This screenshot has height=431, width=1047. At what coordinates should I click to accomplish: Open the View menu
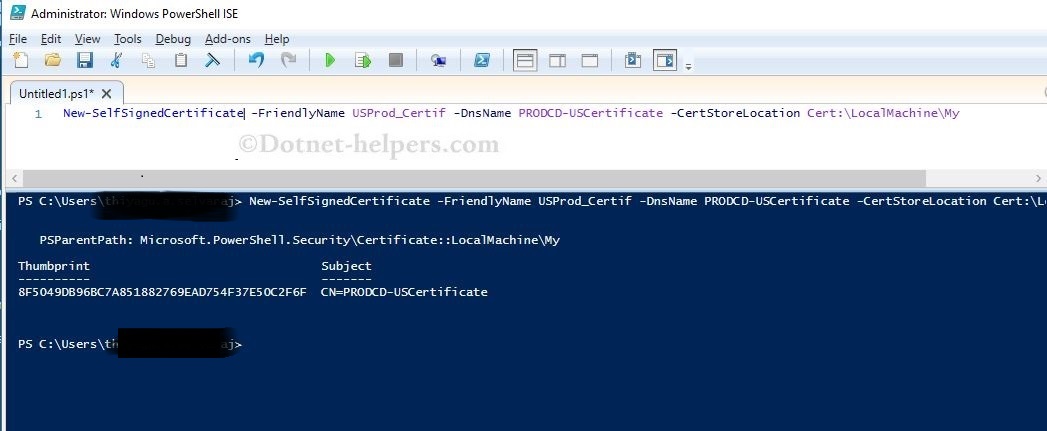pos(87,39)
